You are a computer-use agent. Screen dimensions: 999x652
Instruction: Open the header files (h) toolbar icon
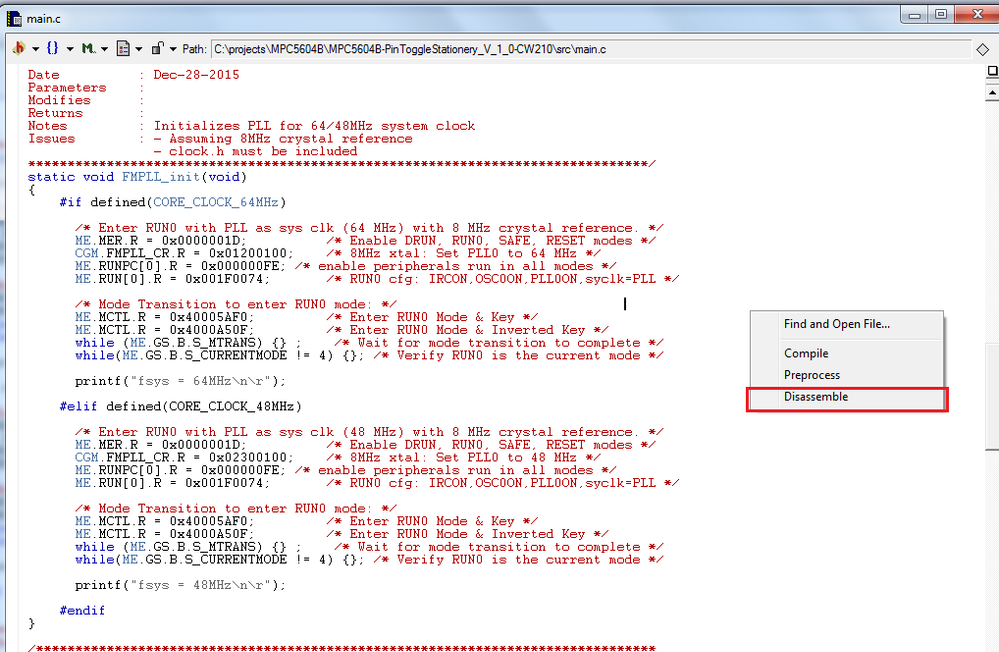pyautogui.click(x=19, y=48)
